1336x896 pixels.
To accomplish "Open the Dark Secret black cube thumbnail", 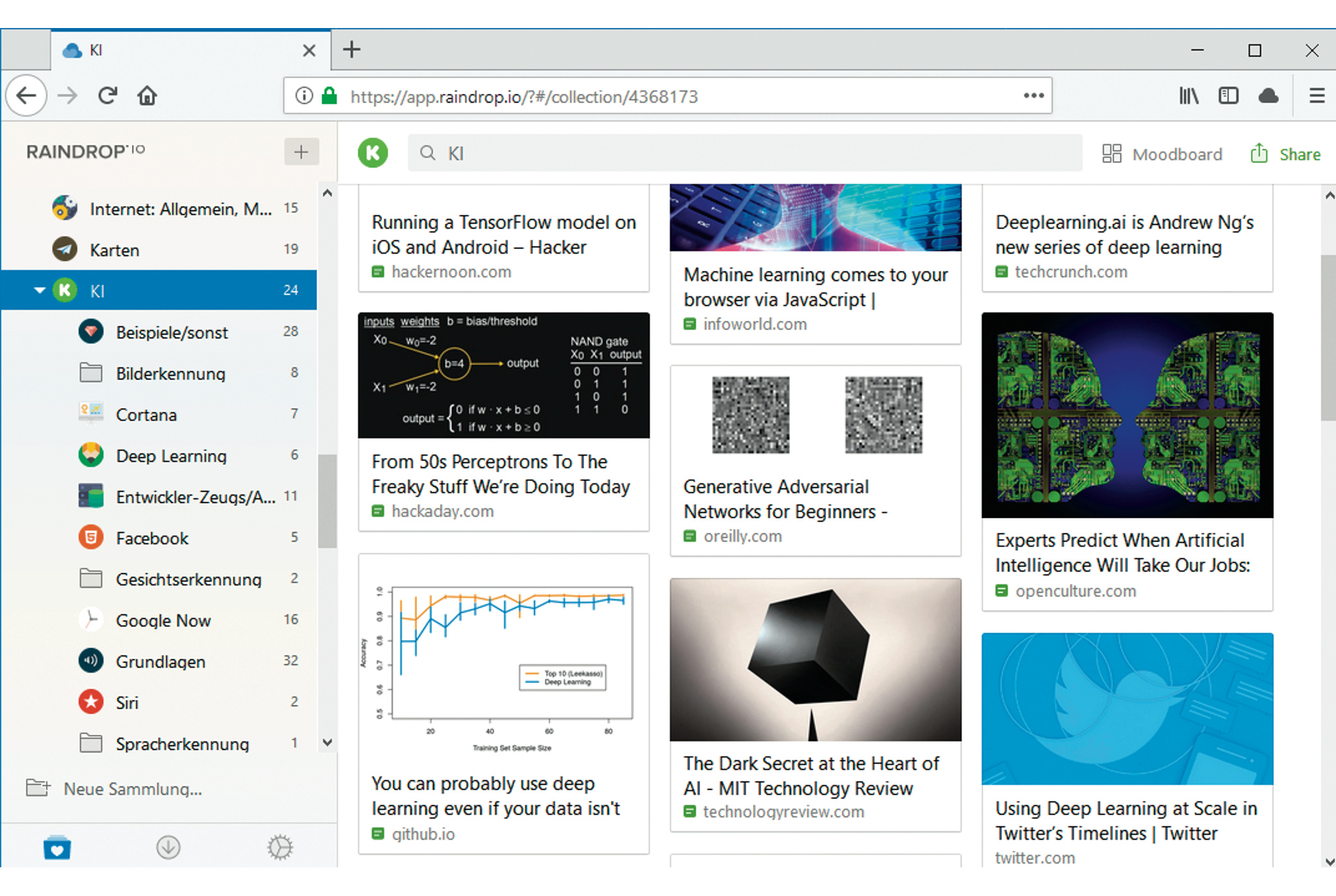I will [815, 659].
